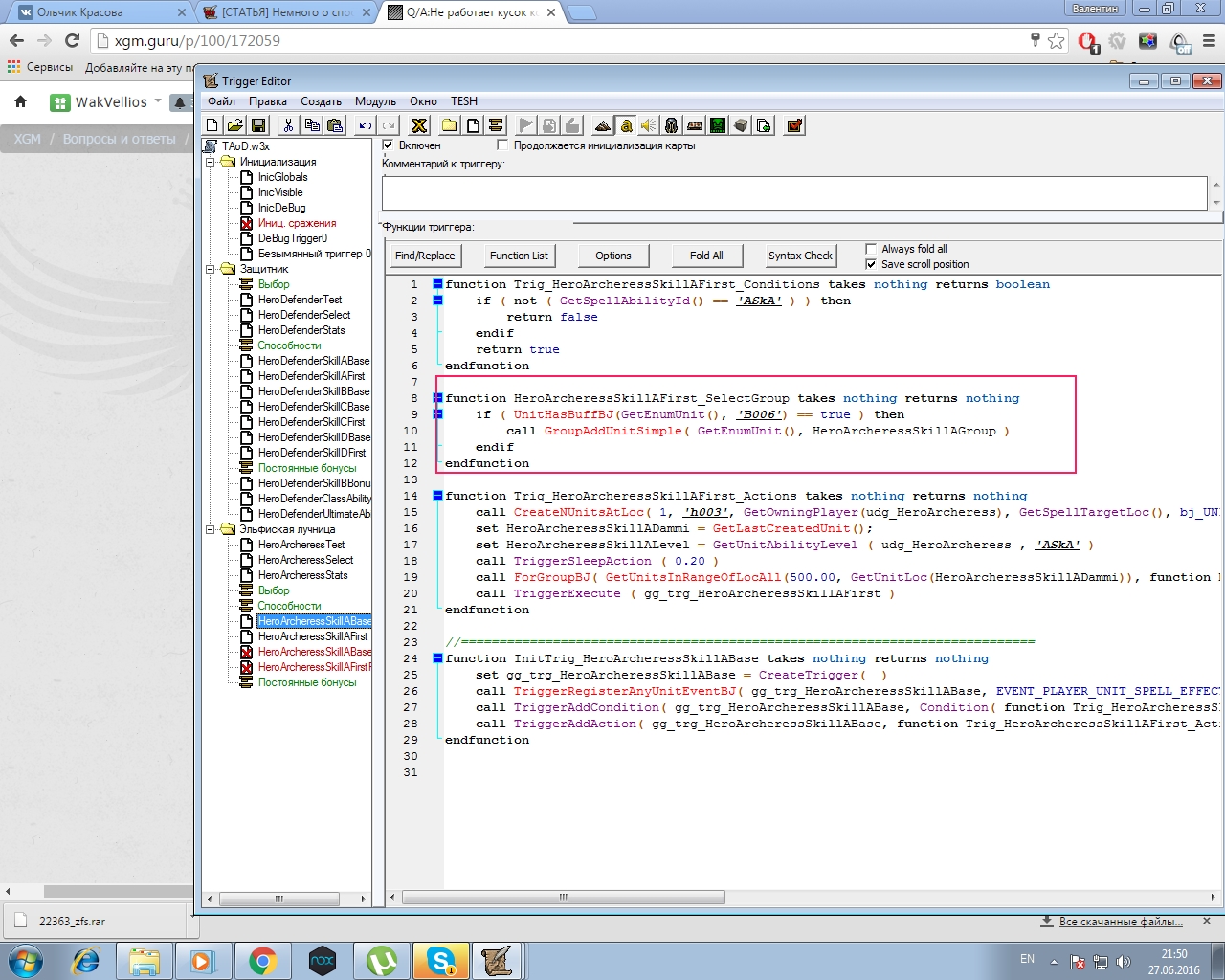Image resolution: width=1225 pixels, height=980 pixels.
Task: Enable the "Always fold all" checkbox
Action: (871, 249)
